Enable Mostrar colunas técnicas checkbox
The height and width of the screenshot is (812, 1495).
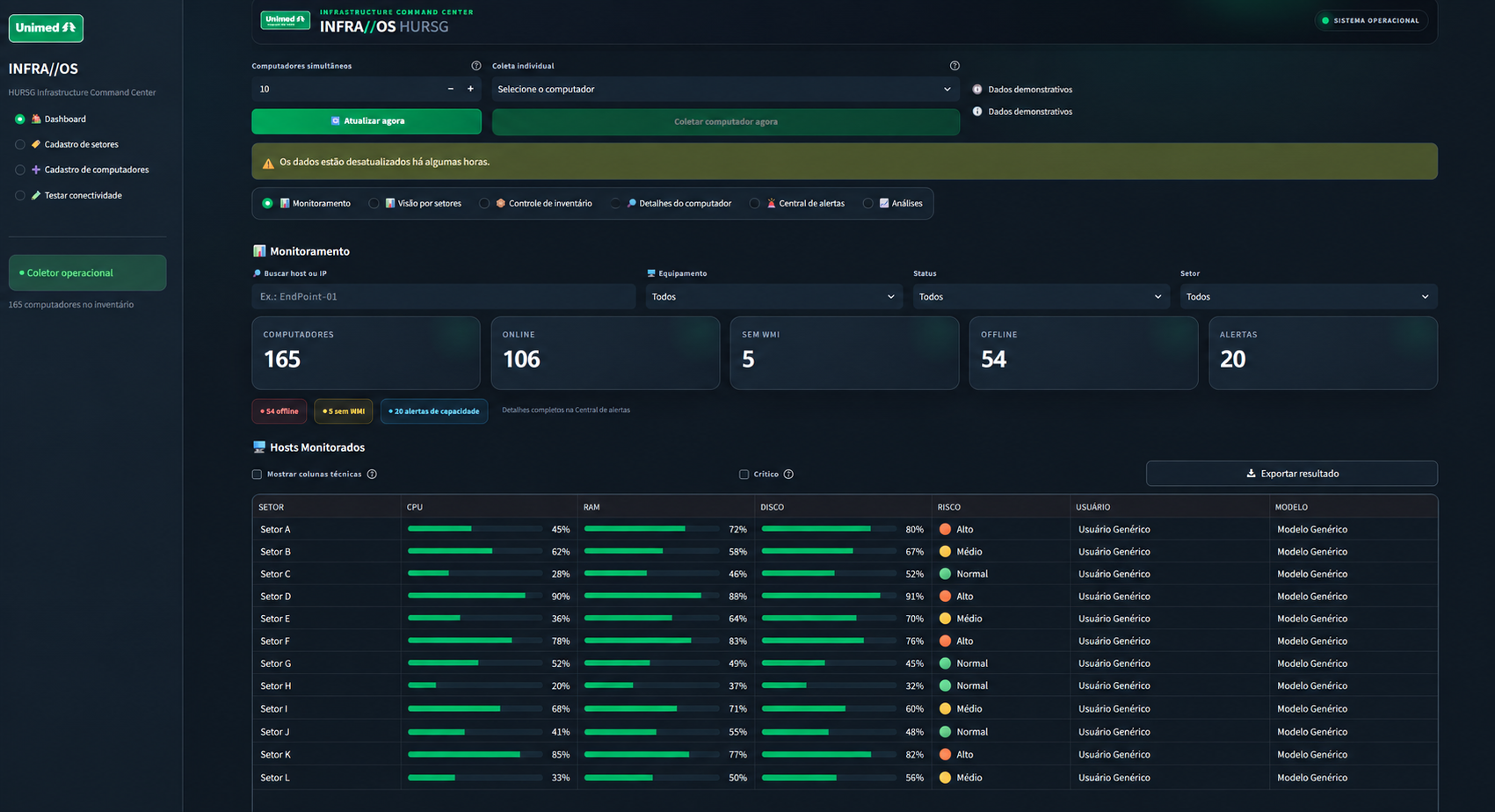258,475
